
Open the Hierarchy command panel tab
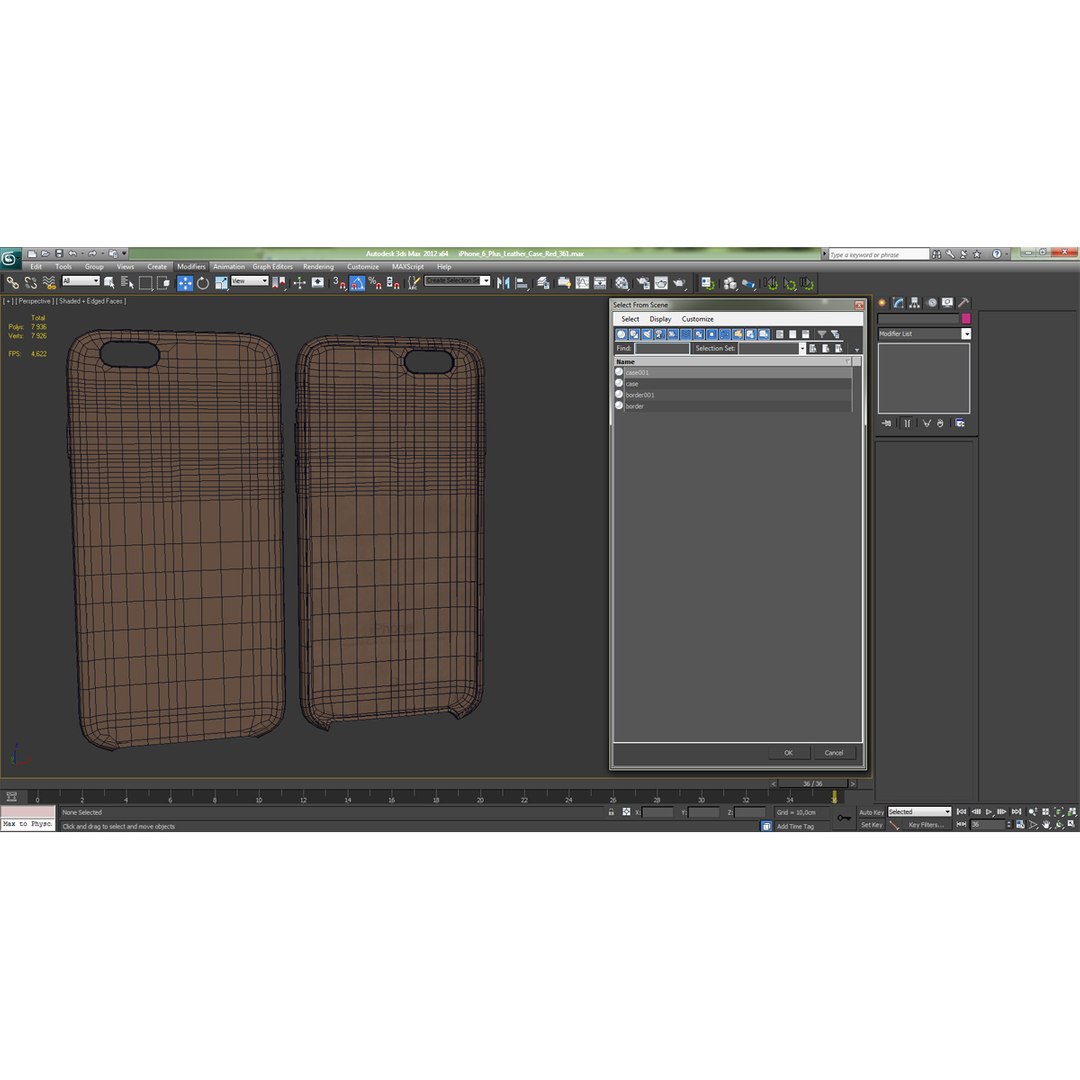pos(915,303)
